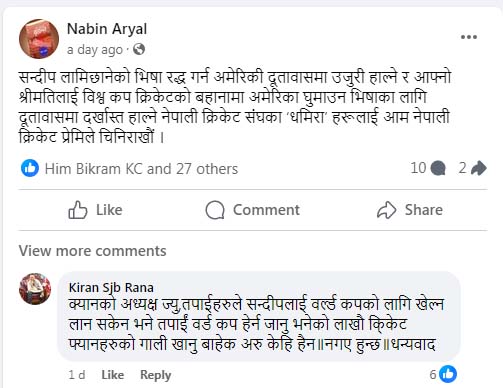
Task: Click the blue like icon on Kiran's comment
Action: (x=448, y=374)
